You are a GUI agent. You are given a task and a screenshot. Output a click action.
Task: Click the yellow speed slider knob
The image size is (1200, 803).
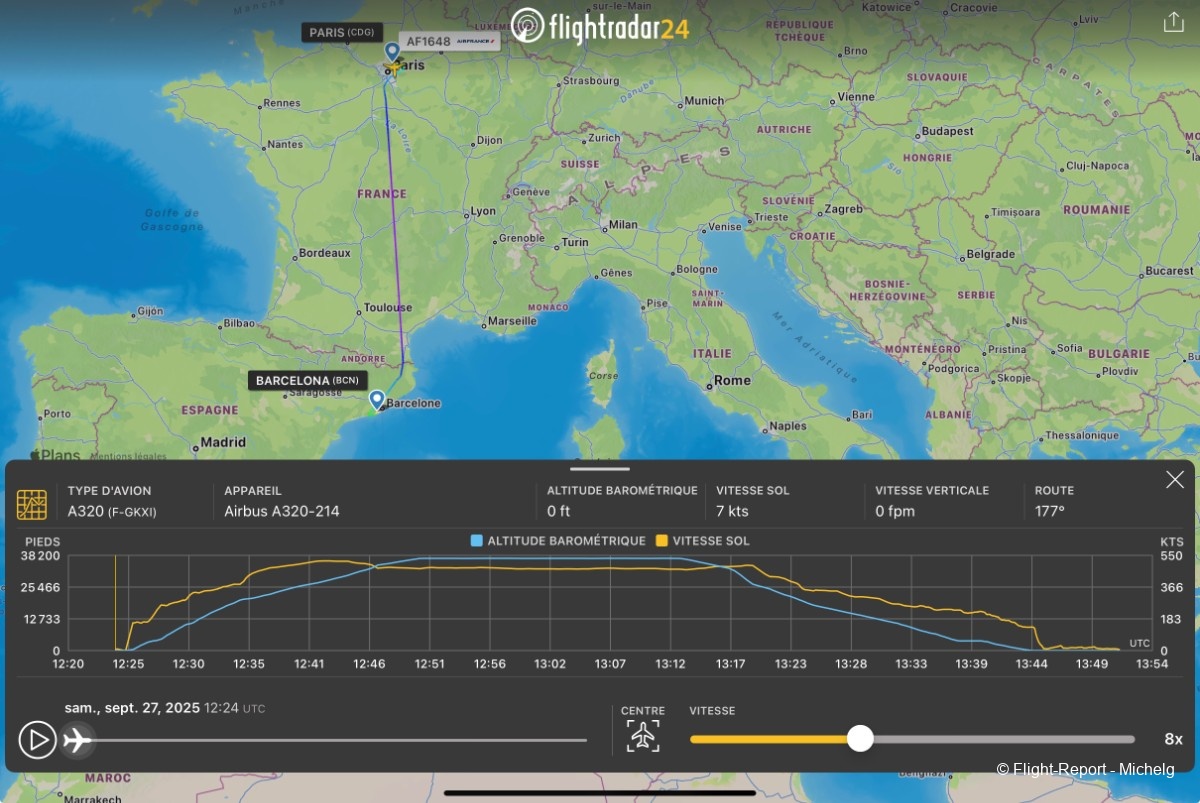(860, 739)
